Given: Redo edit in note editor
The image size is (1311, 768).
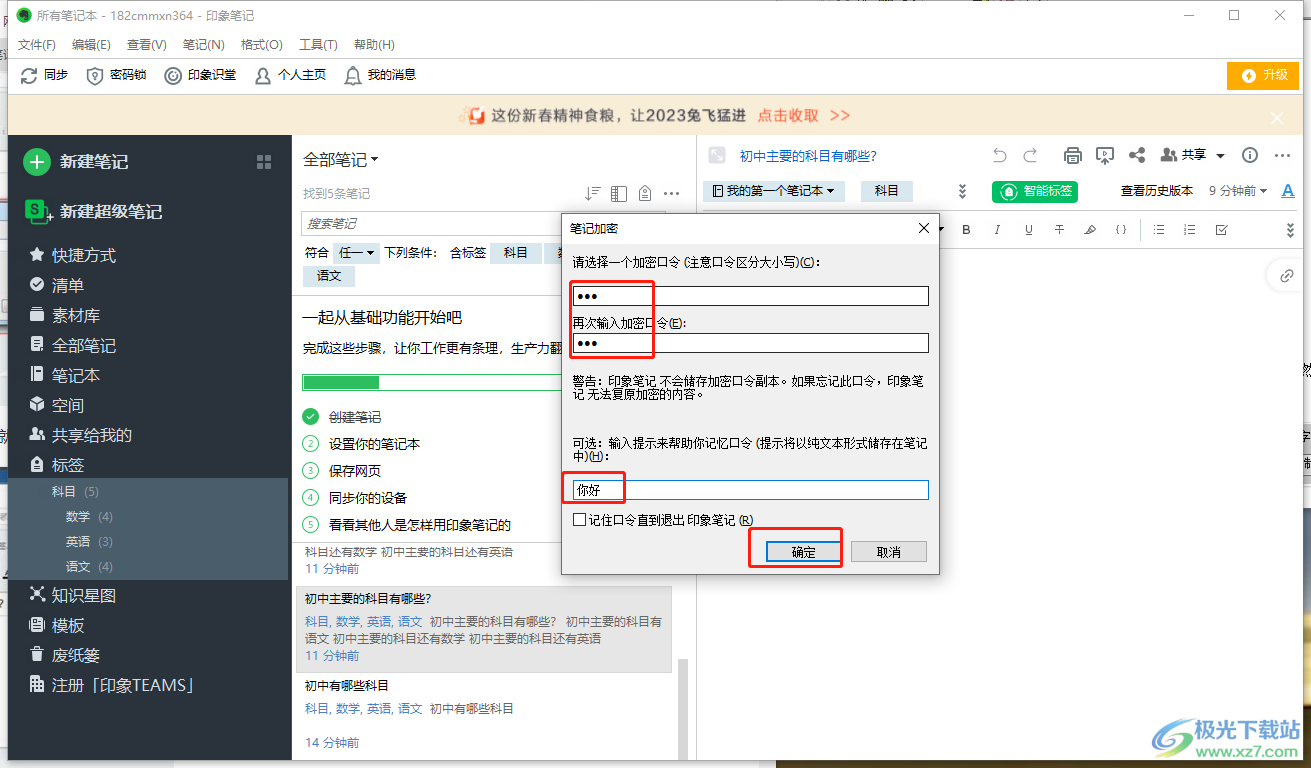Looking at the screenshot, I should tap(1031, 155).
